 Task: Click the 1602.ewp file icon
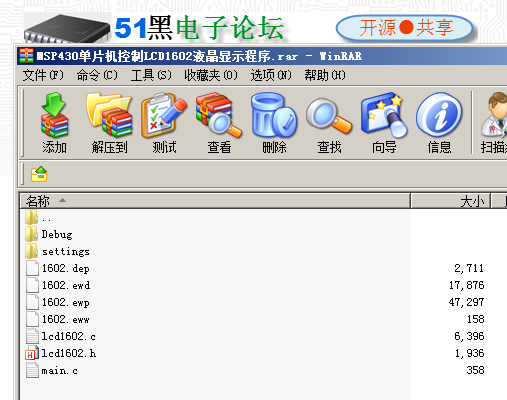tap(32, 302)
